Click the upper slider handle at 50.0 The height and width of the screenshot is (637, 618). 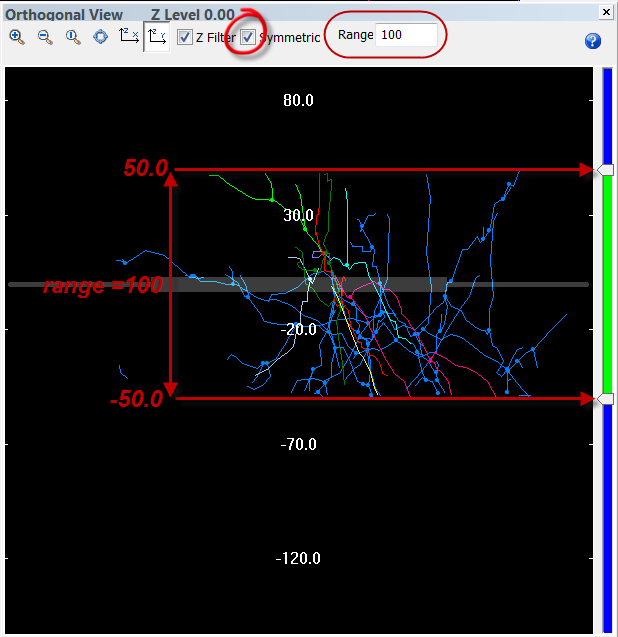(x=605, y=171)
